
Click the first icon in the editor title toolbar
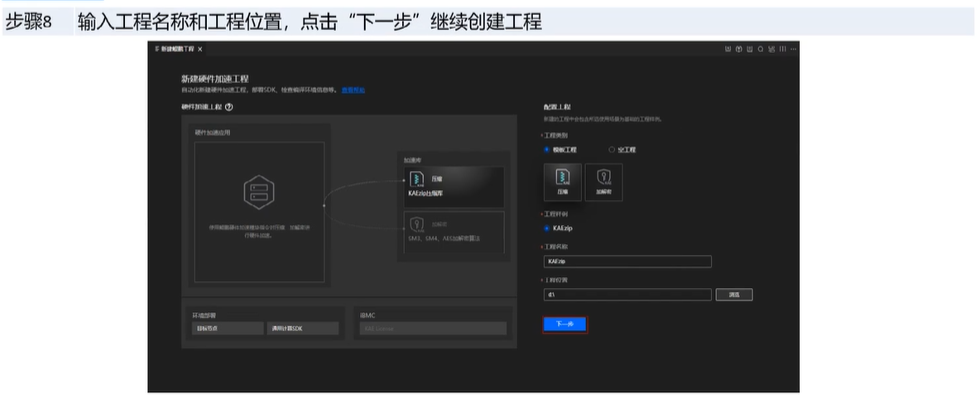(727, 49)
